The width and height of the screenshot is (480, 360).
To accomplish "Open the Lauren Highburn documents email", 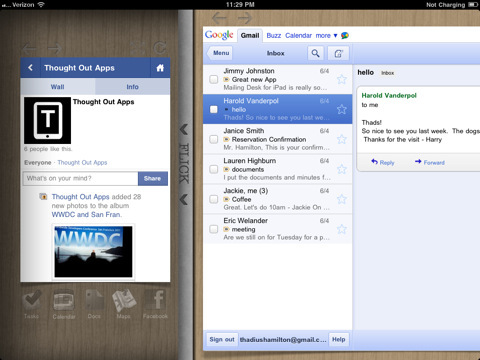I will point(278,169).
